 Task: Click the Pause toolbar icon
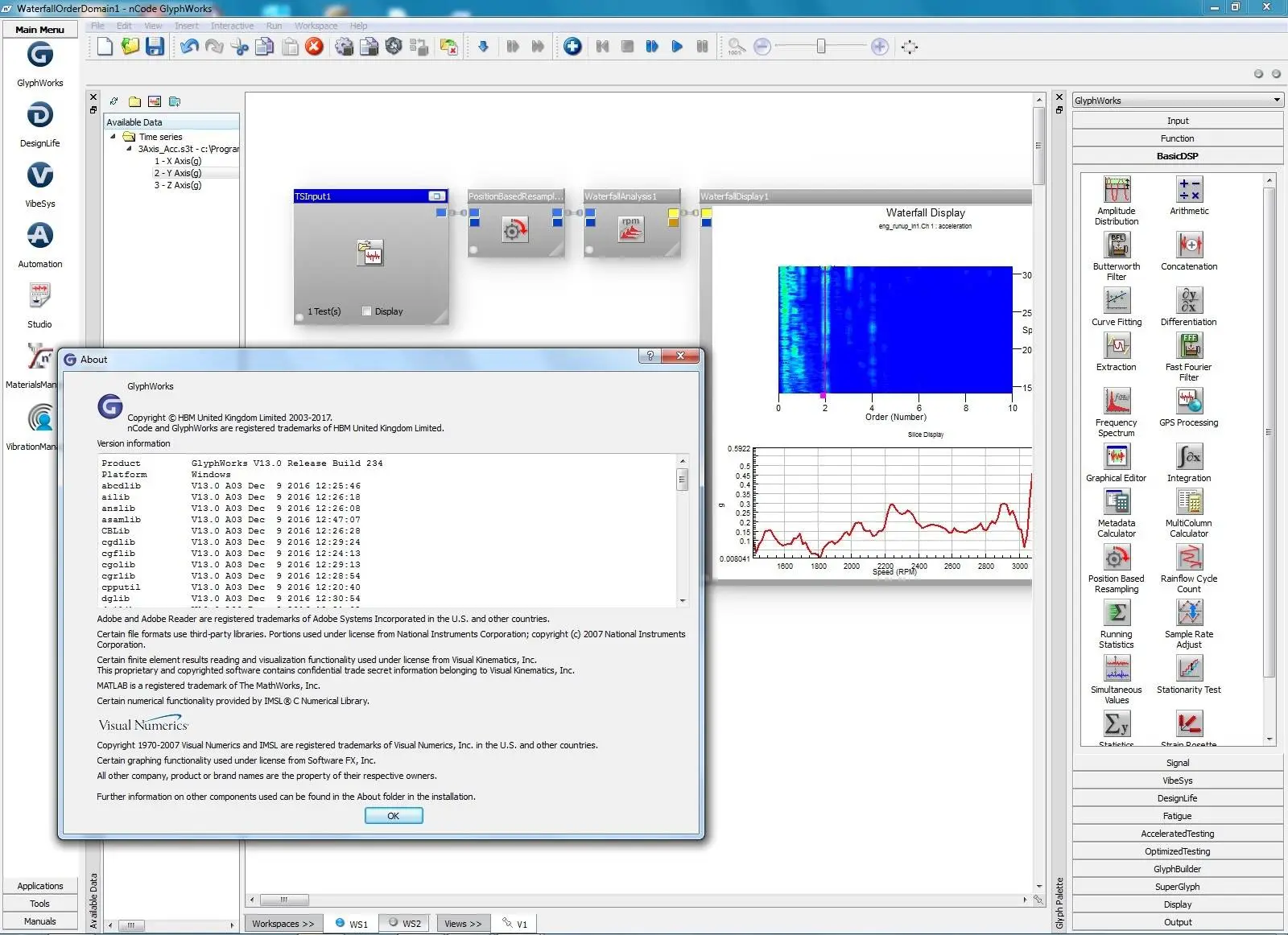[x=702, y=47]
